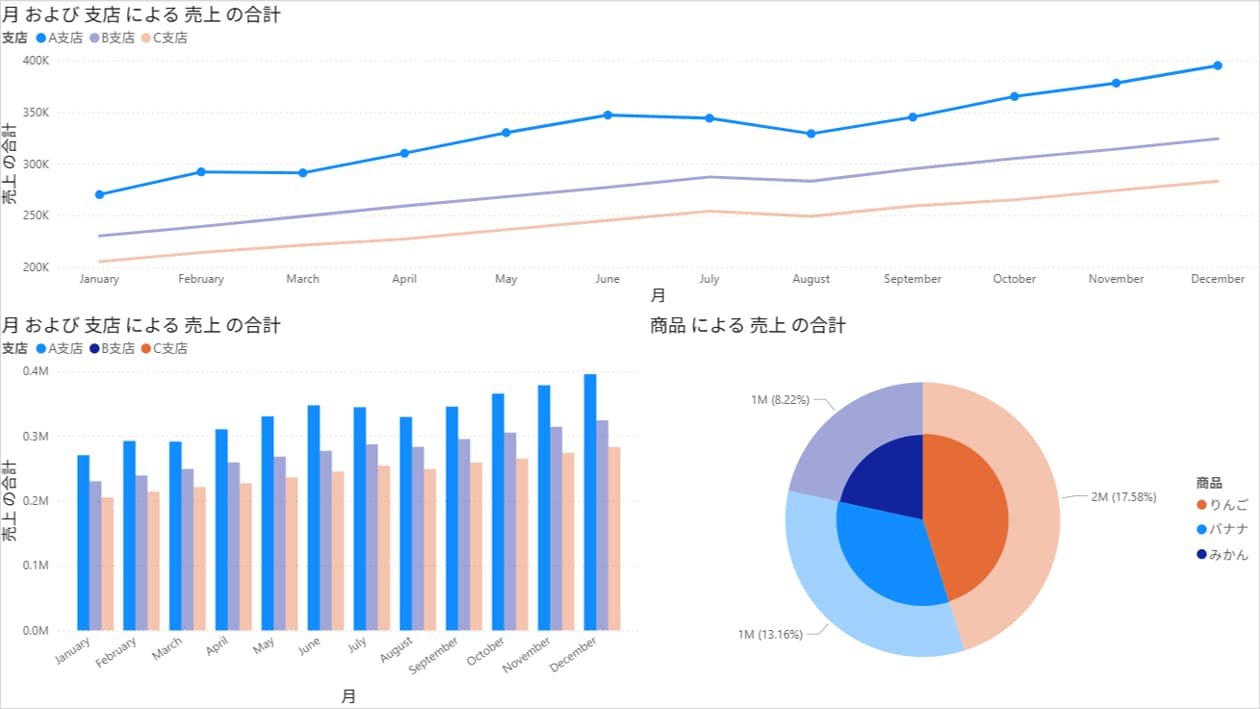
Task: Click the 商品 による 売上 の合計 chart title
Action: pyautogui.click(x=747, y=325)
